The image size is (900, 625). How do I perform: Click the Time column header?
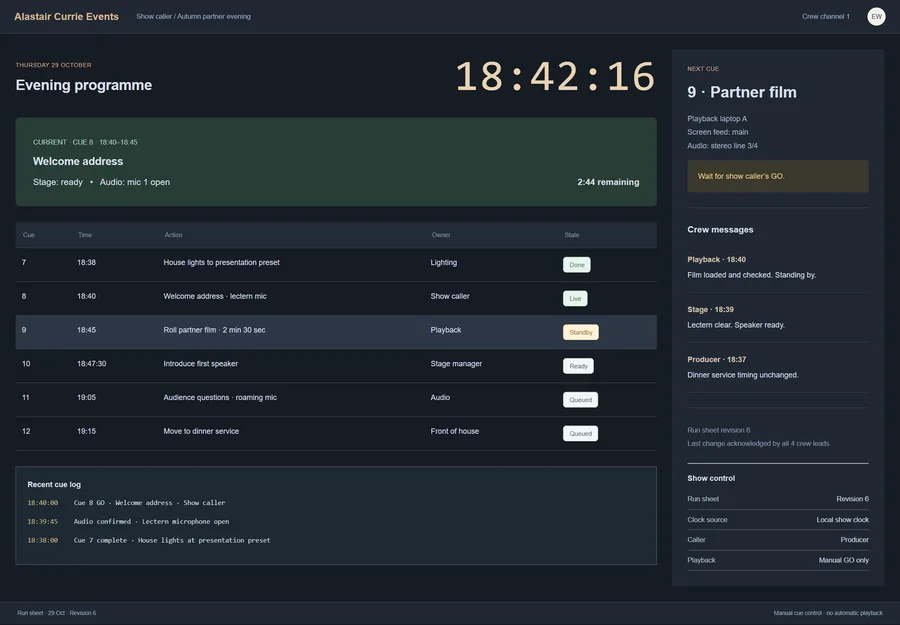click(x=85, y=235)
